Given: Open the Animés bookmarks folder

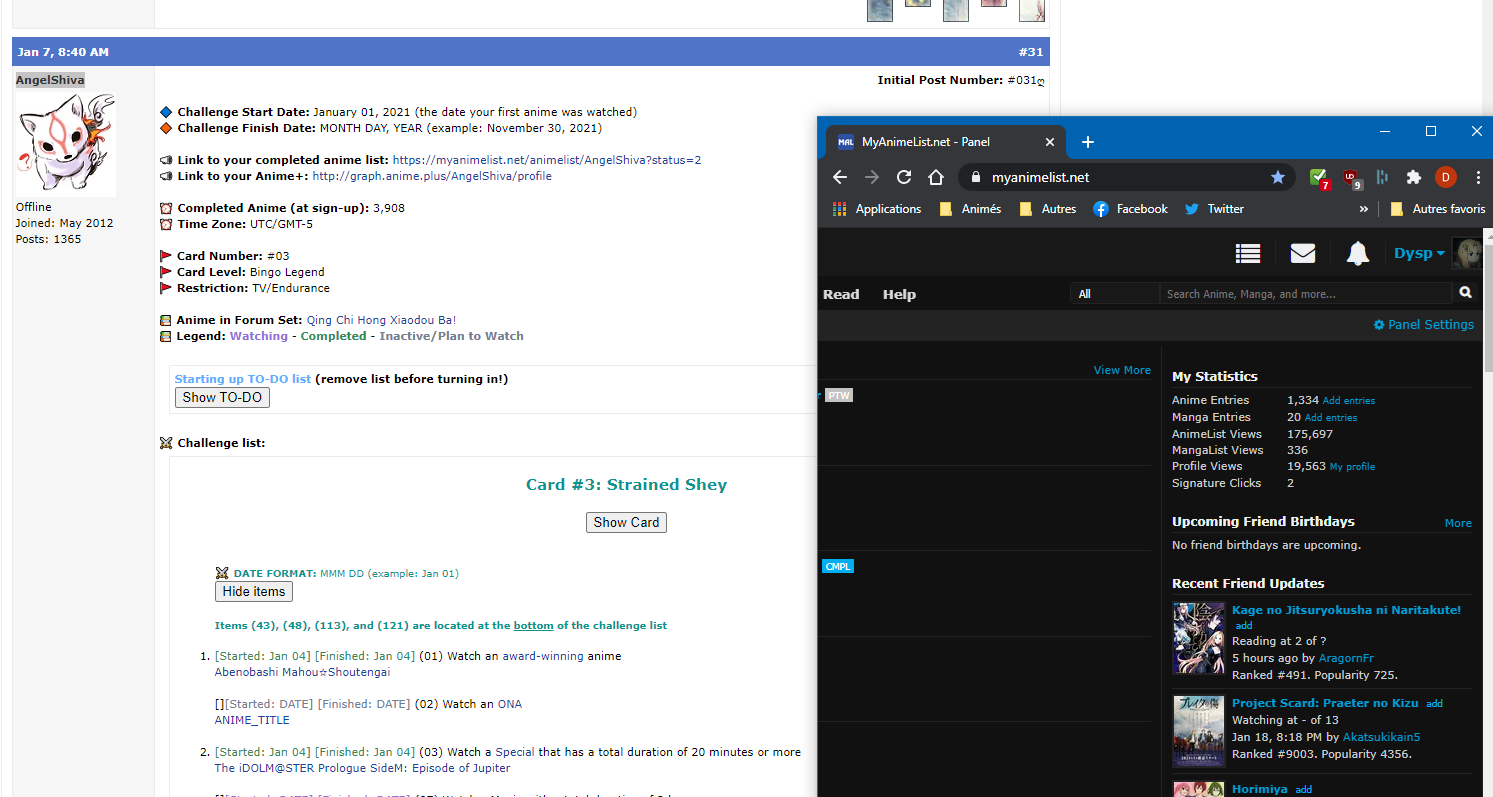Looking at the screenshot, I should coord(970,209).
